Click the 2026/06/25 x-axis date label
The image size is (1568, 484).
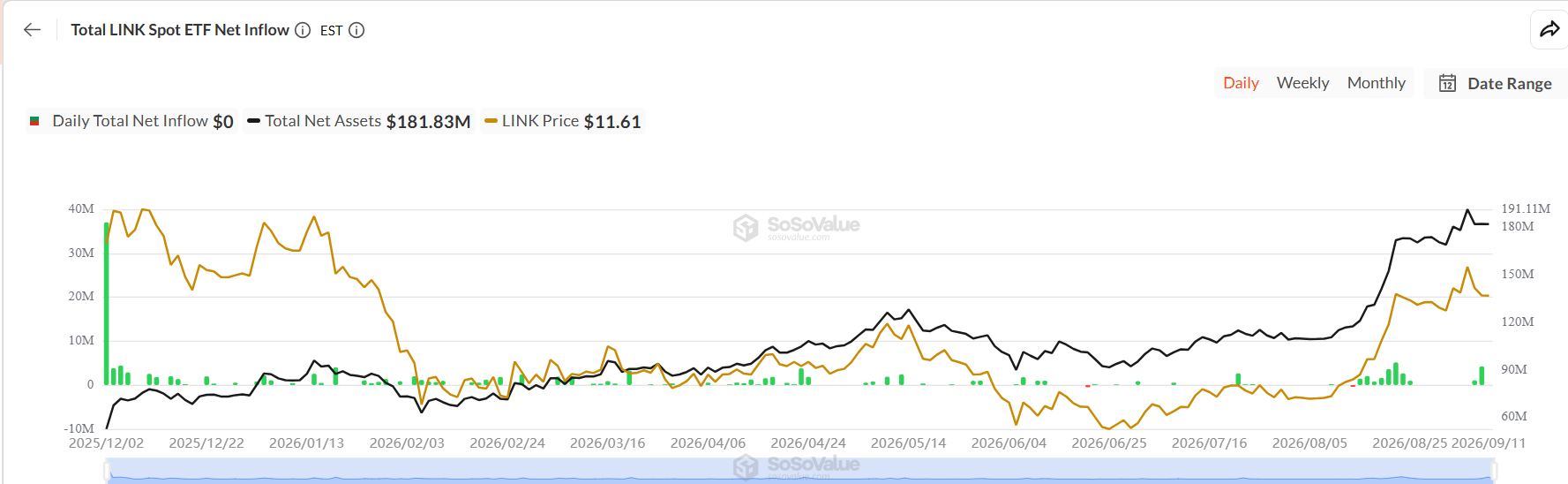coord(1109,443)
